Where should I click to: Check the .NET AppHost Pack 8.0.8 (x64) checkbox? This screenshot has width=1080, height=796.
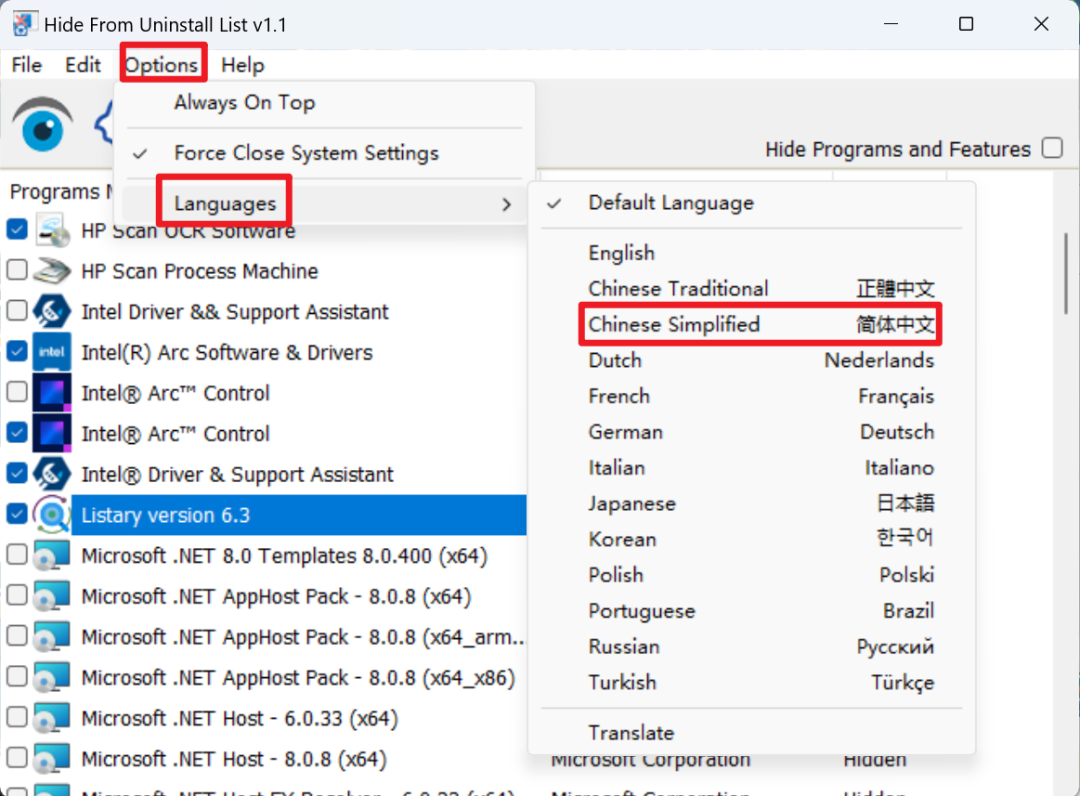tap(17, 595)
